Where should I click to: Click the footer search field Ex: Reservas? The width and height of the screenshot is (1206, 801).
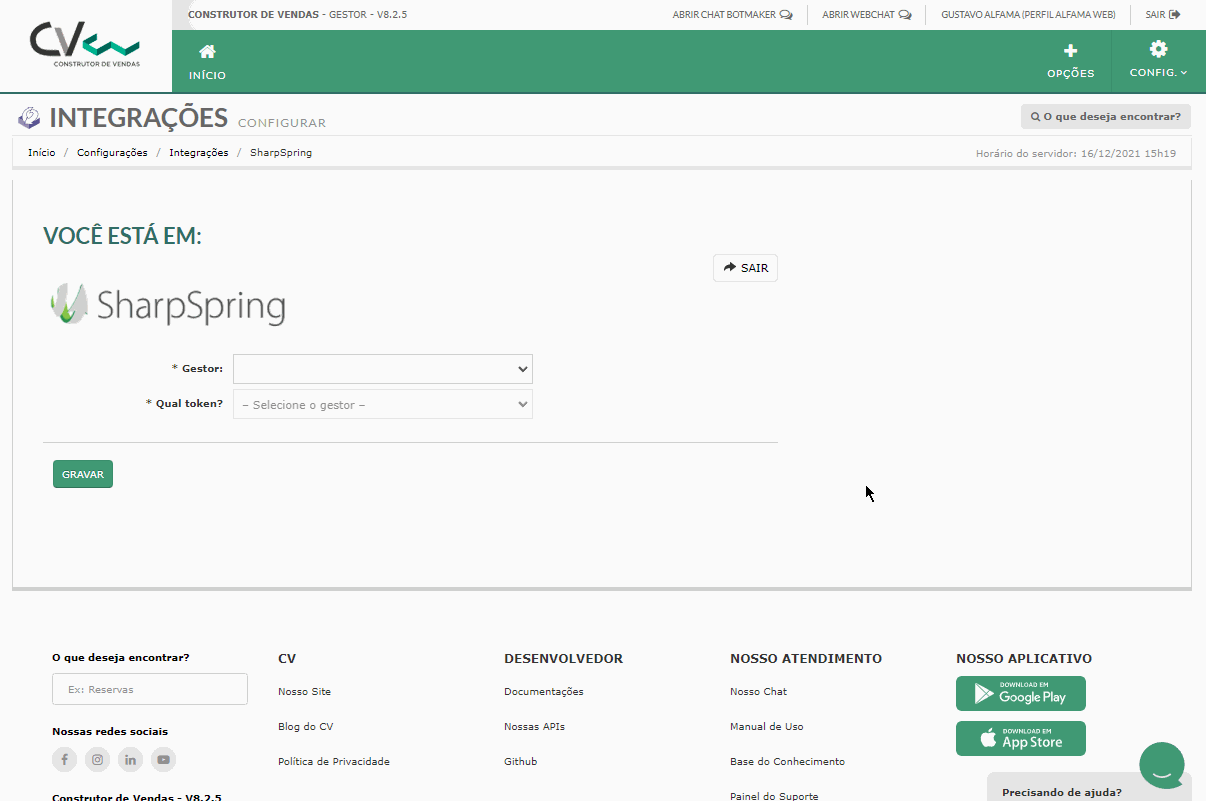pyautogui.click(x=150, y=689)
